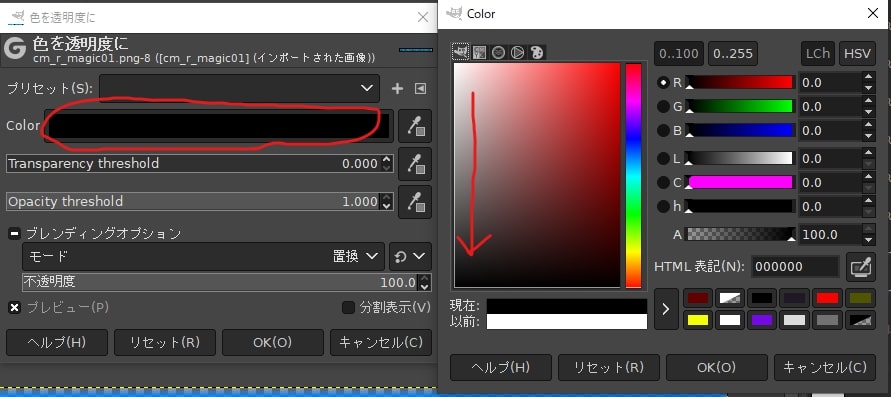
Task: Click OK(O) in the Color dialog
Action: click(x=717, y=367)
